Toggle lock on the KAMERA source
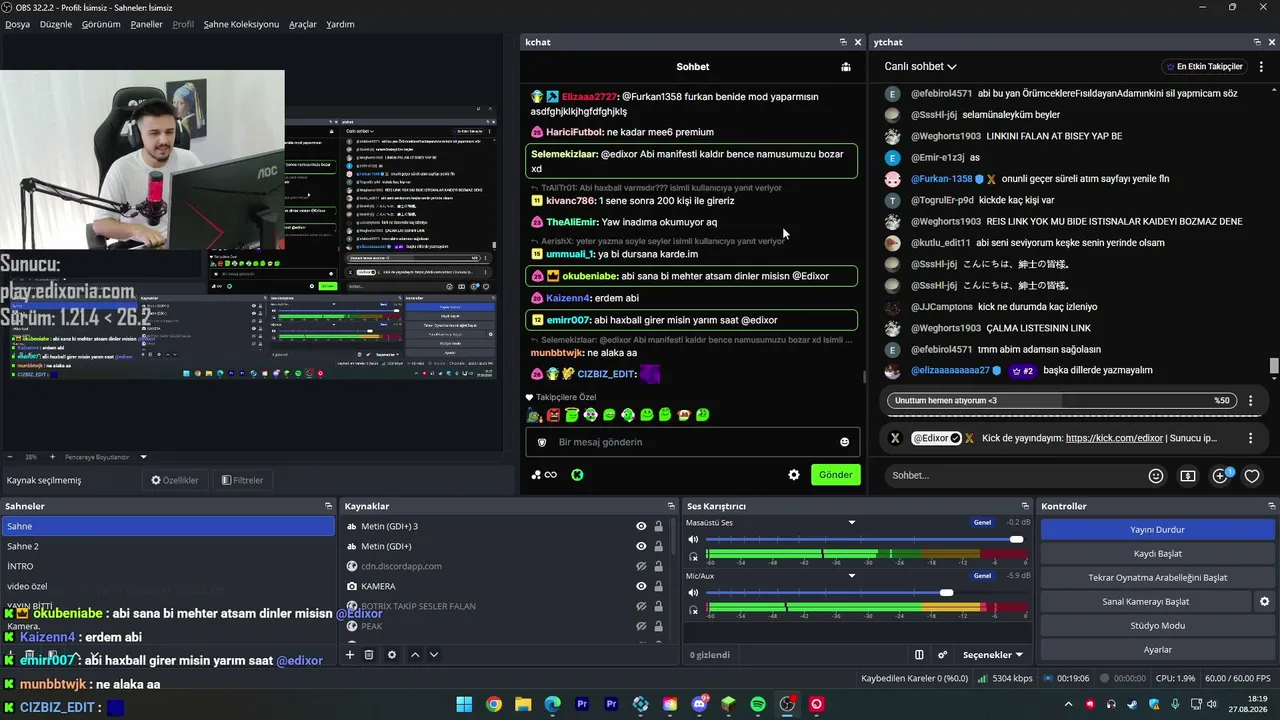 (658, 586)
